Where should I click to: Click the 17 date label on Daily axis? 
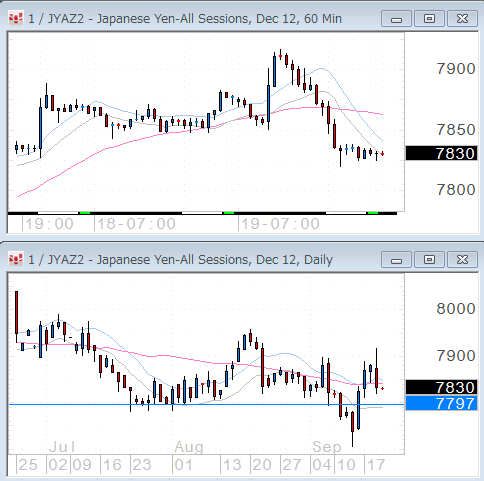(376, 465)
